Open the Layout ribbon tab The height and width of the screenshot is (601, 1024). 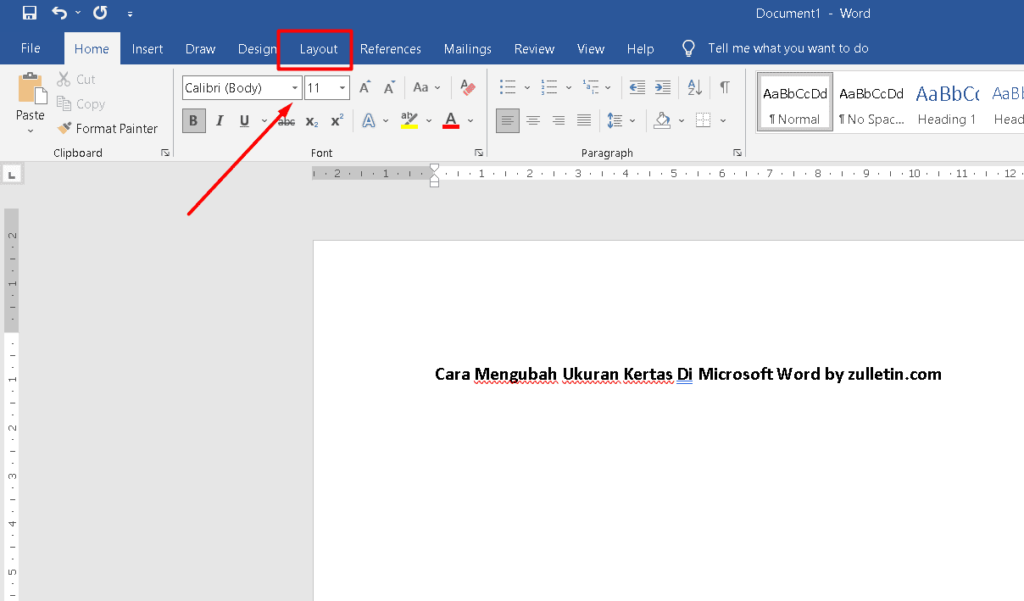[x=318, y=49]
